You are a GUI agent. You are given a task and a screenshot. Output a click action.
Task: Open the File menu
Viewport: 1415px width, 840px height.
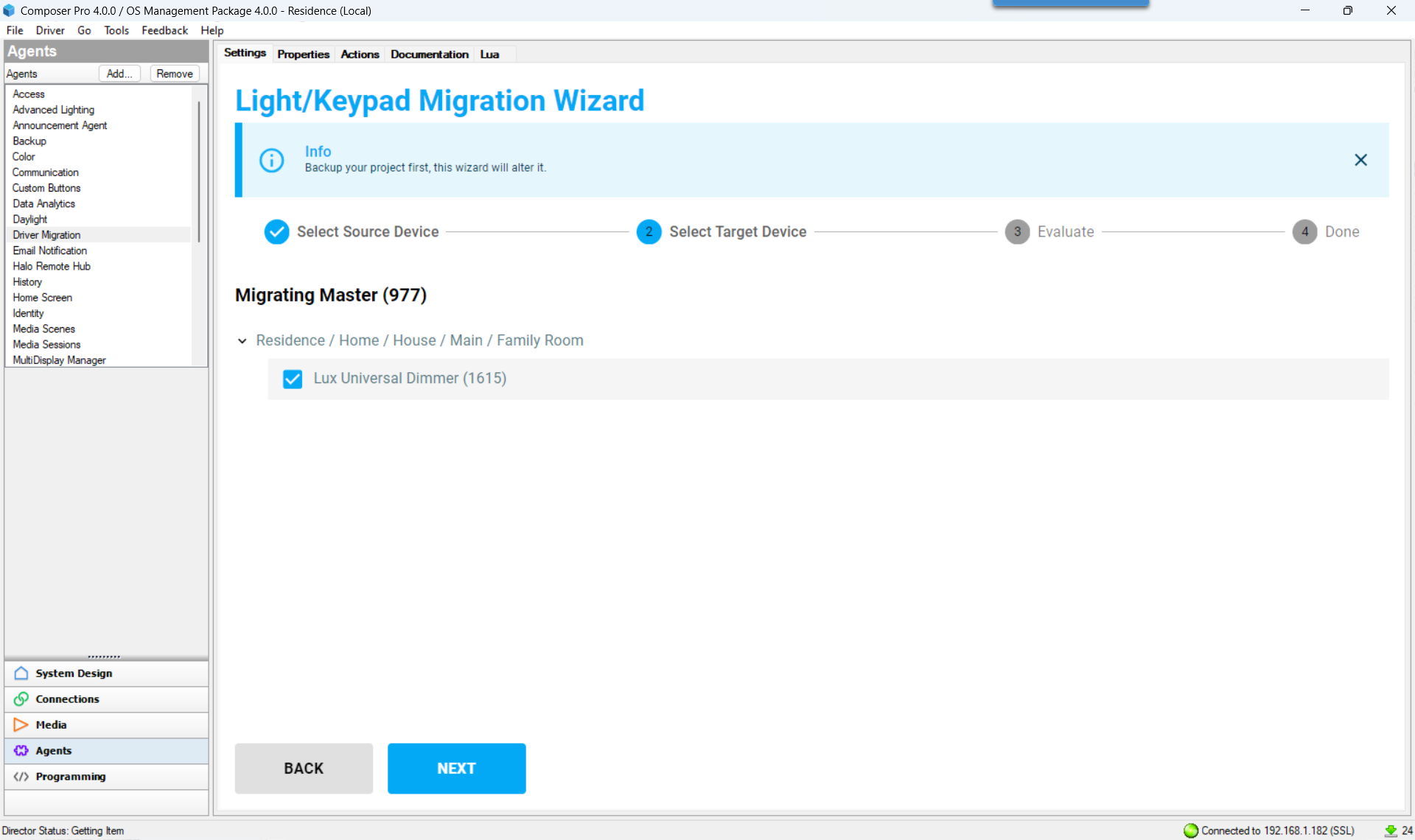point(15,30)
